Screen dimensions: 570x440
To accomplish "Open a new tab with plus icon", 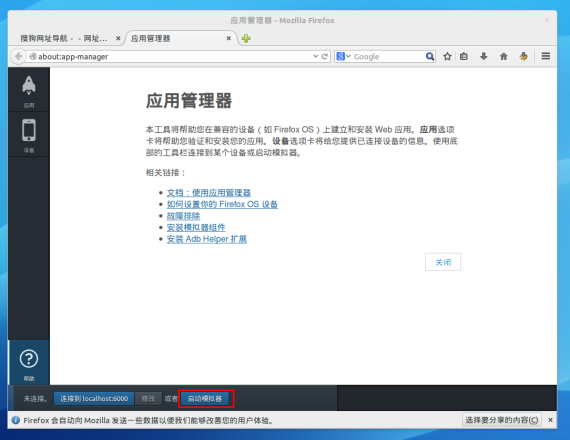I will click(246, 38).
